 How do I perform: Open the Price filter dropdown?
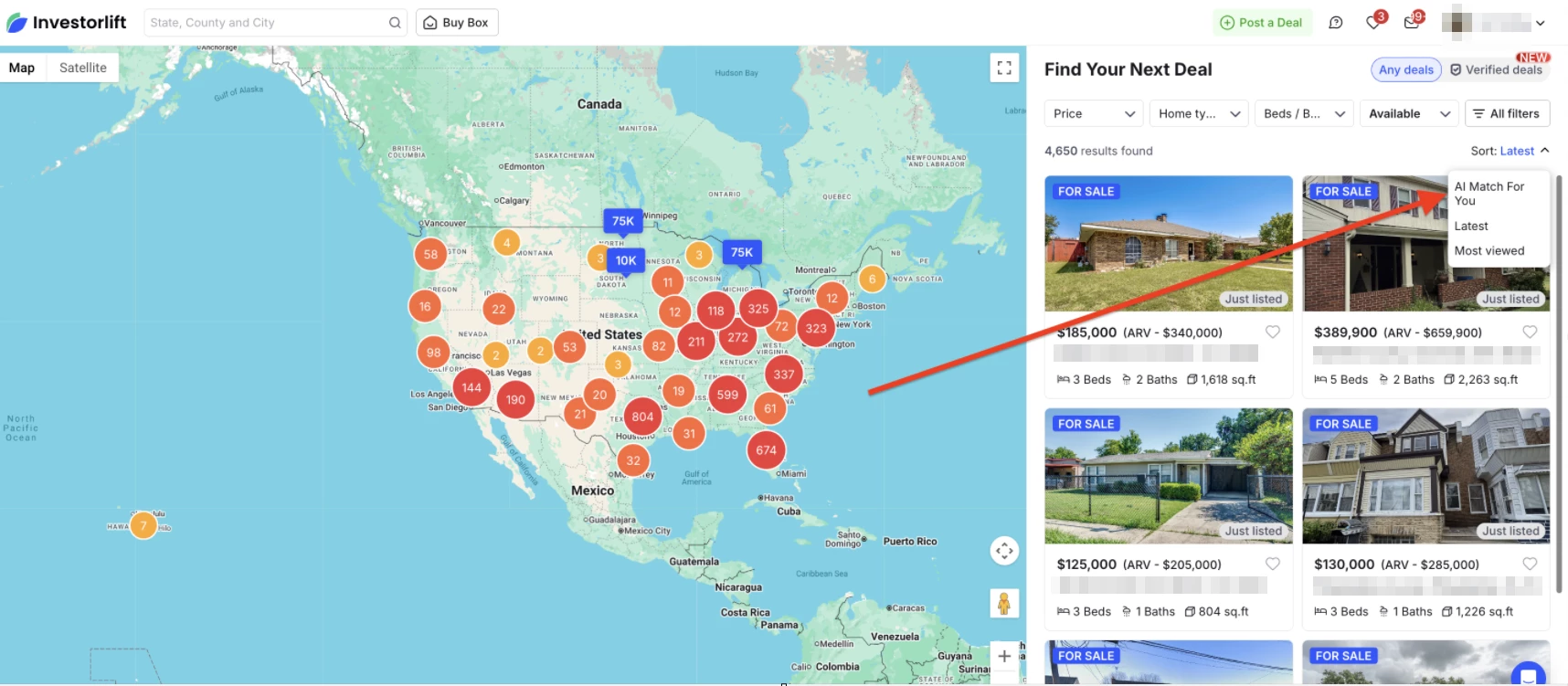[x=1094, y=113]
